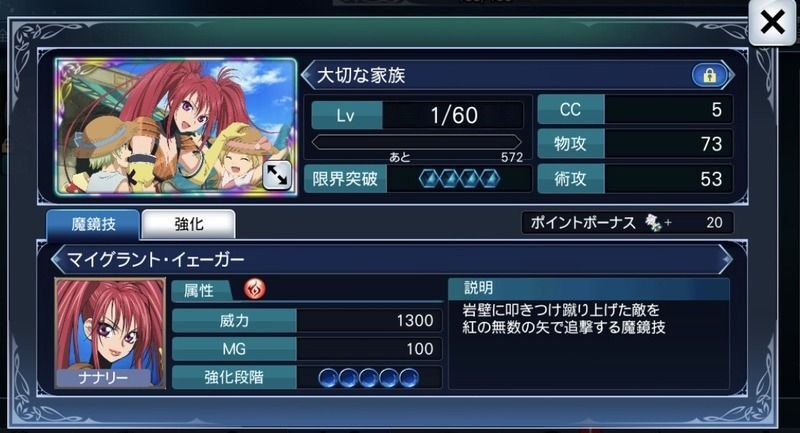Click the 大切な家族 card illustration
Image resolution: width=800 pixels, height=433 pixels.
(176, 126)
